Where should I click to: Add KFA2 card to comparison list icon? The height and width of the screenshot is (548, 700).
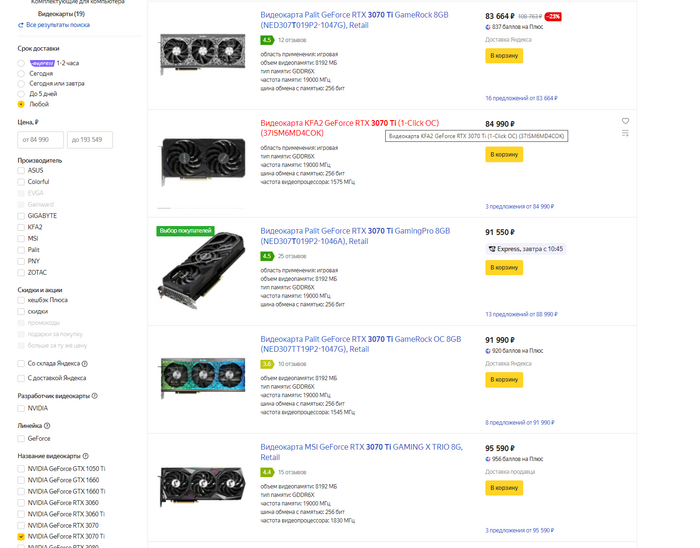(625, 133)
